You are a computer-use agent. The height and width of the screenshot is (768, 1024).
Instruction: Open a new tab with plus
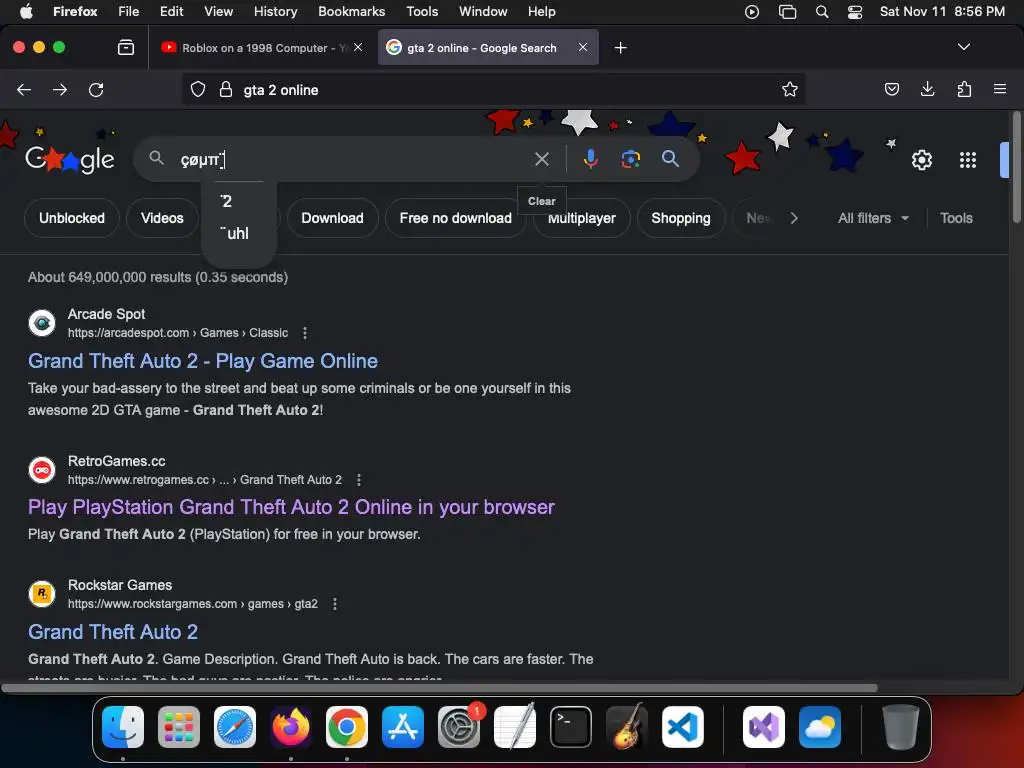pos(620,48)
